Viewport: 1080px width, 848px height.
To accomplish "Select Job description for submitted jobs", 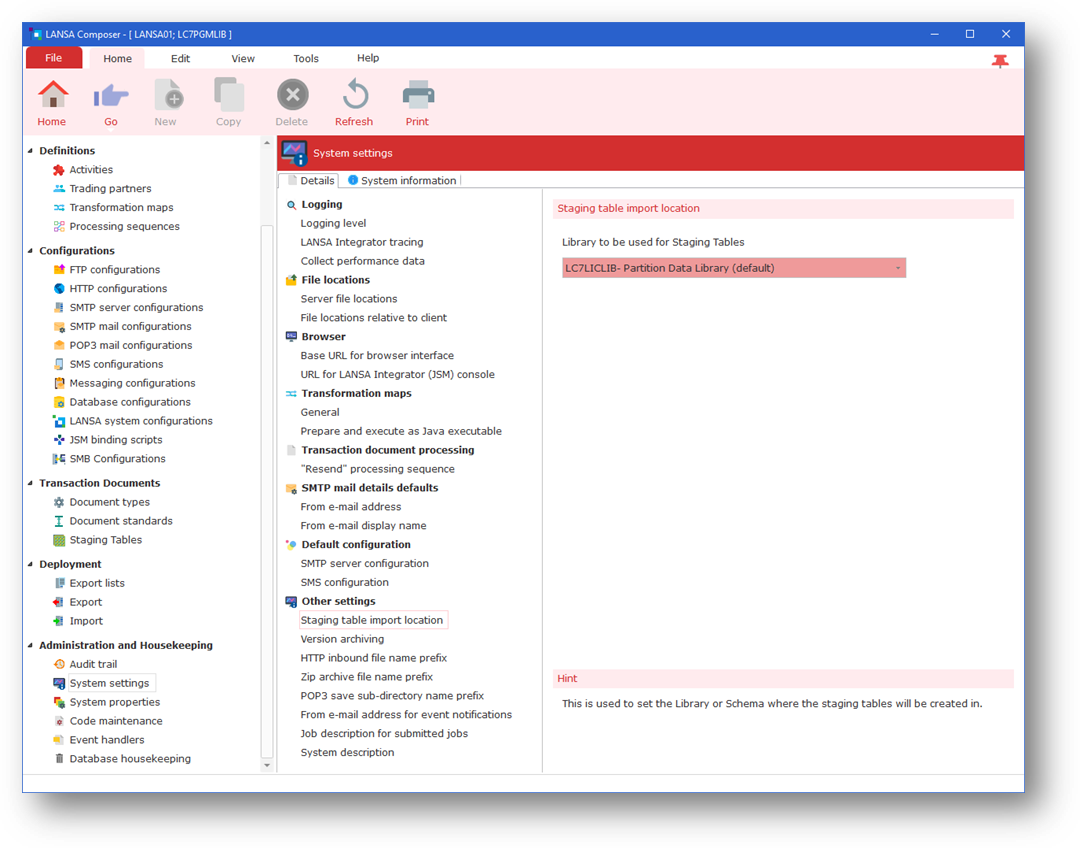I will pyautogui.click(x=384, y=734).
